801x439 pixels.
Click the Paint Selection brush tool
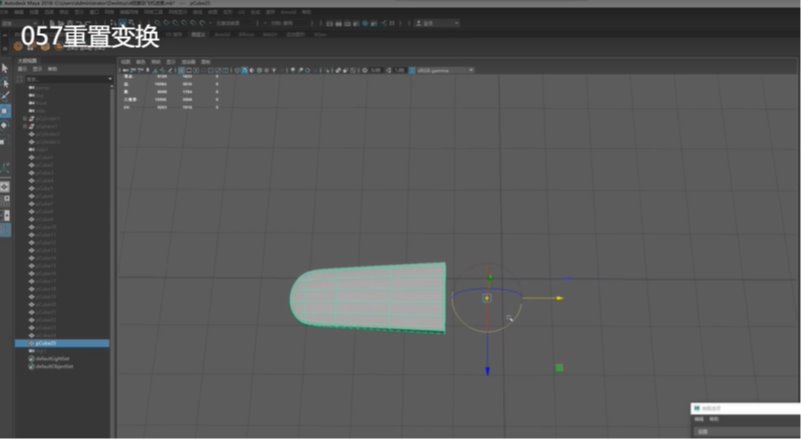[x=5, y=96]
